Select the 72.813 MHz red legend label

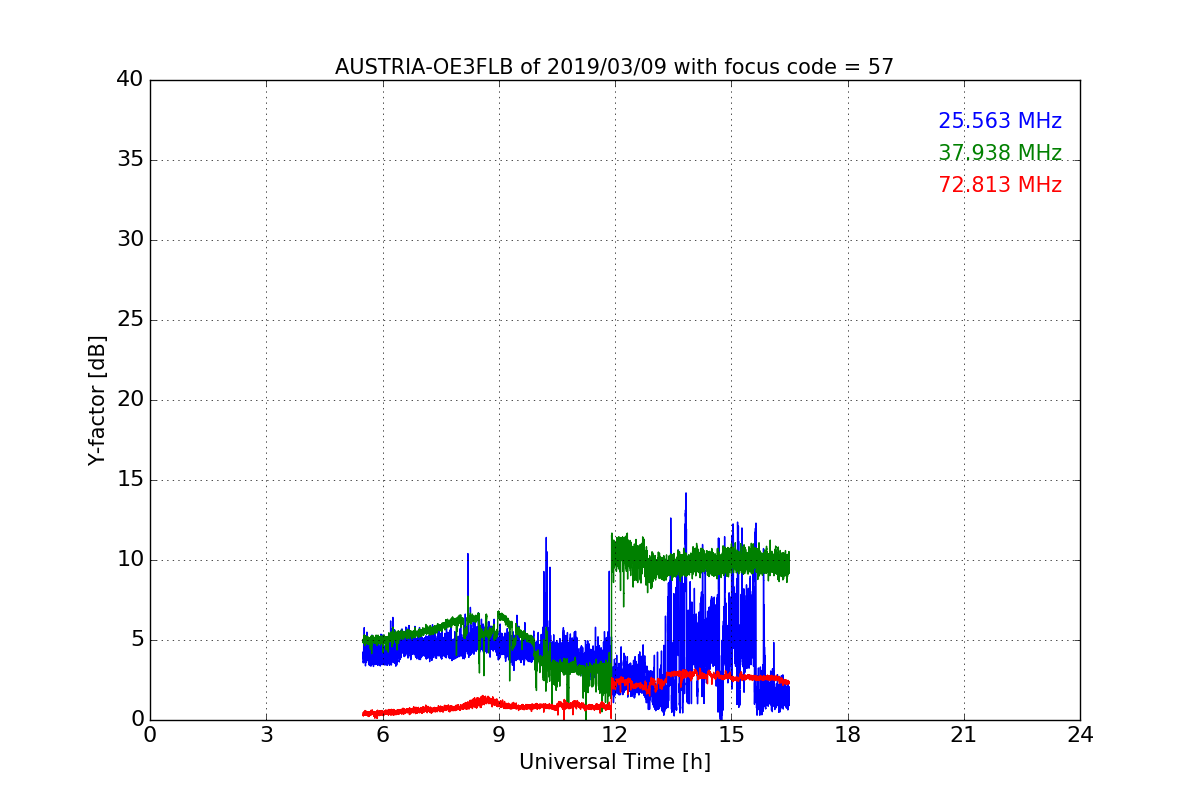[x=1000, y=185]
